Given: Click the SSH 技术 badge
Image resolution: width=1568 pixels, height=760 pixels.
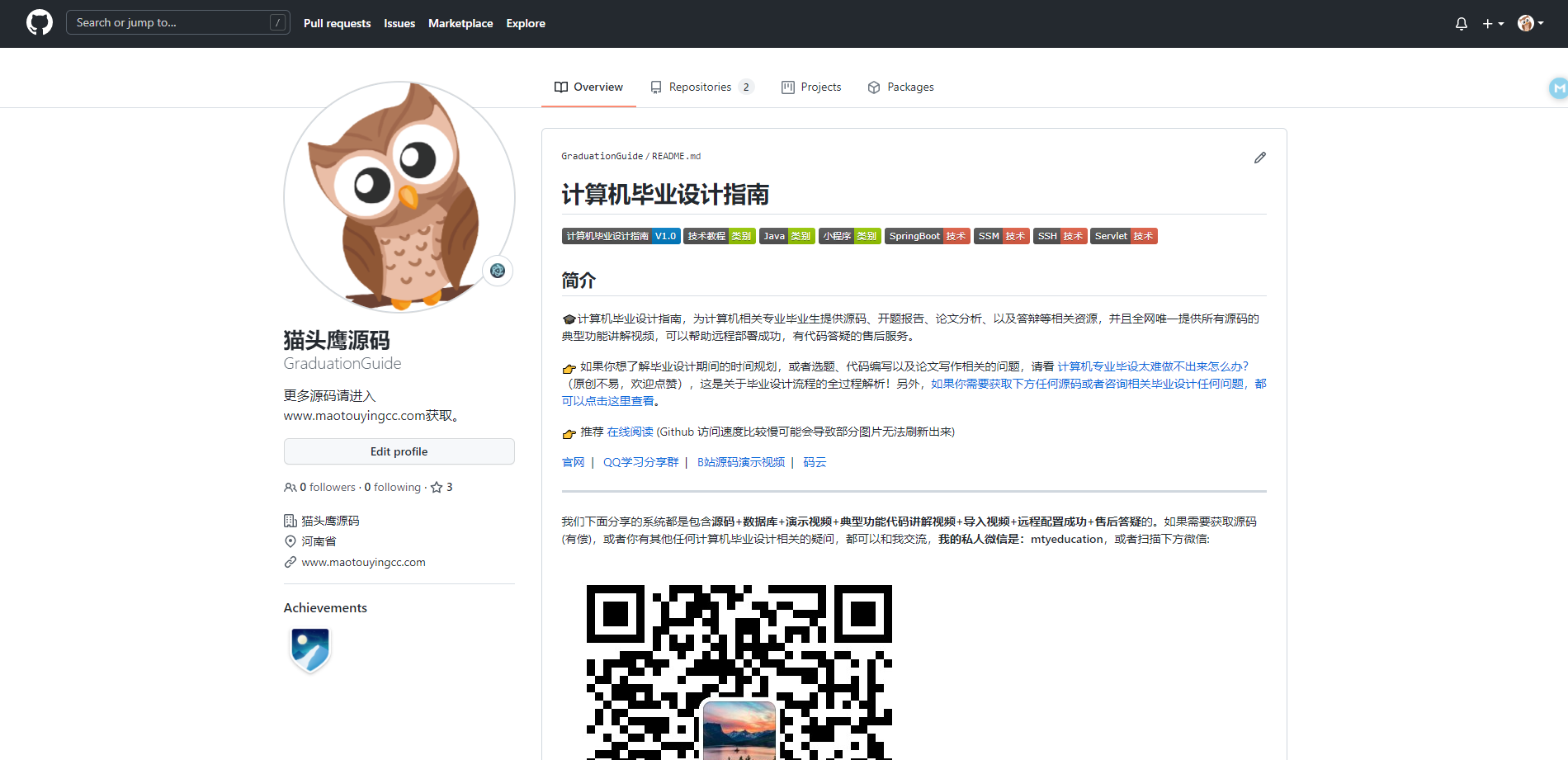Looking at the screenshot, I should click(x=1060, y=236).
